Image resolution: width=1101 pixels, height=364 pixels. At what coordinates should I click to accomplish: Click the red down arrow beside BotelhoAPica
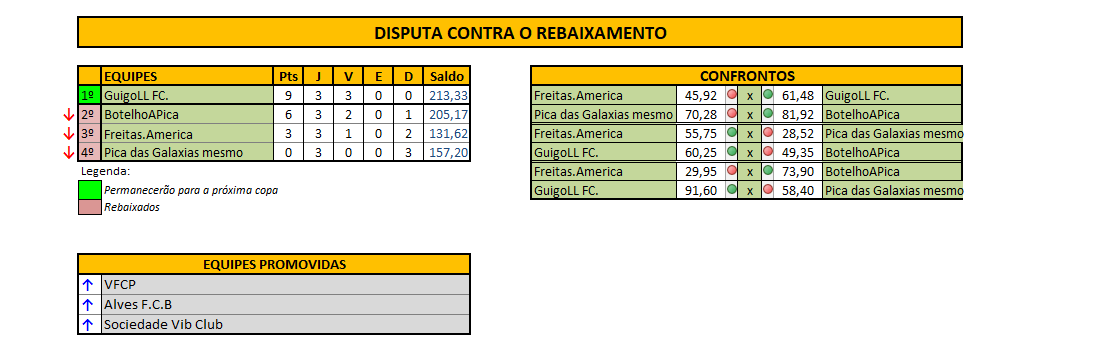point(68,115)
